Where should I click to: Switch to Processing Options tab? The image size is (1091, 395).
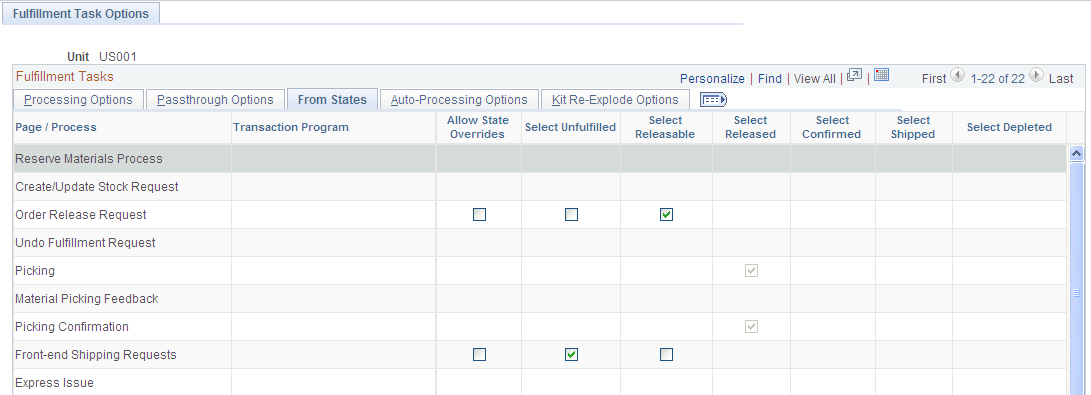(78, 99)
